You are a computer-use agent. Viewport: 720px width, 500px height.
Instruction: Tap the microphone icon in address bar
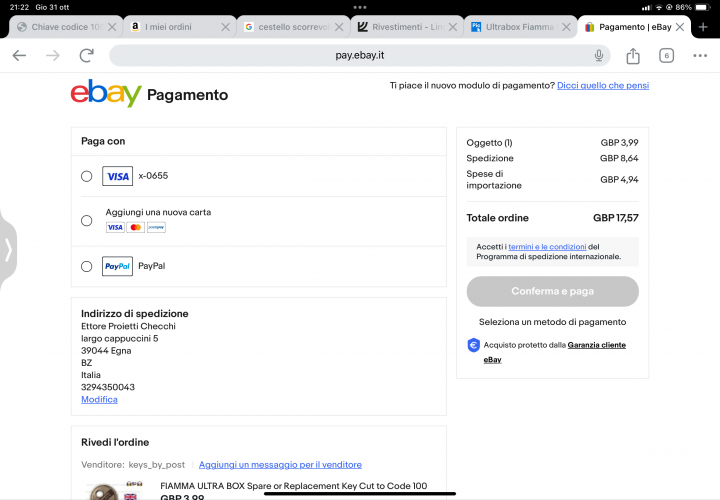pyautogui.click(x=598, y=55)
